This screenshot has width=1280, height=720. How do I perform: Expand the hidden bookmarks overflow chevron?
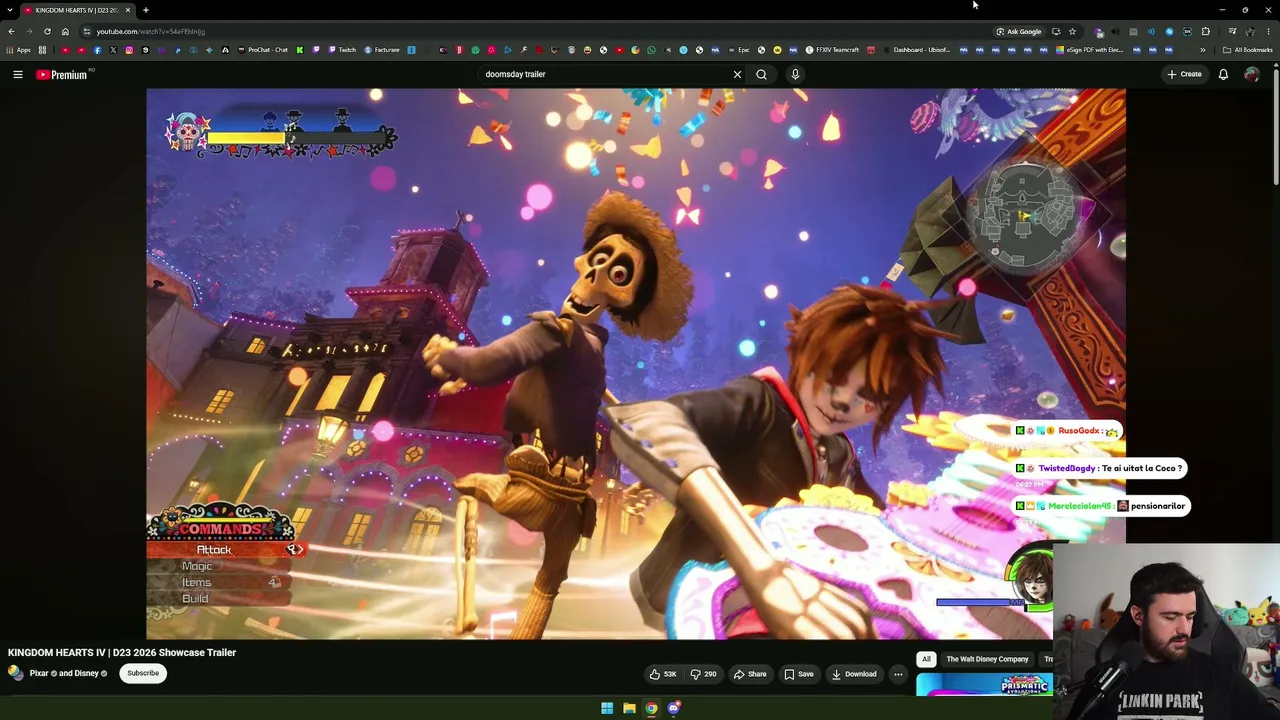(1203, 50)
